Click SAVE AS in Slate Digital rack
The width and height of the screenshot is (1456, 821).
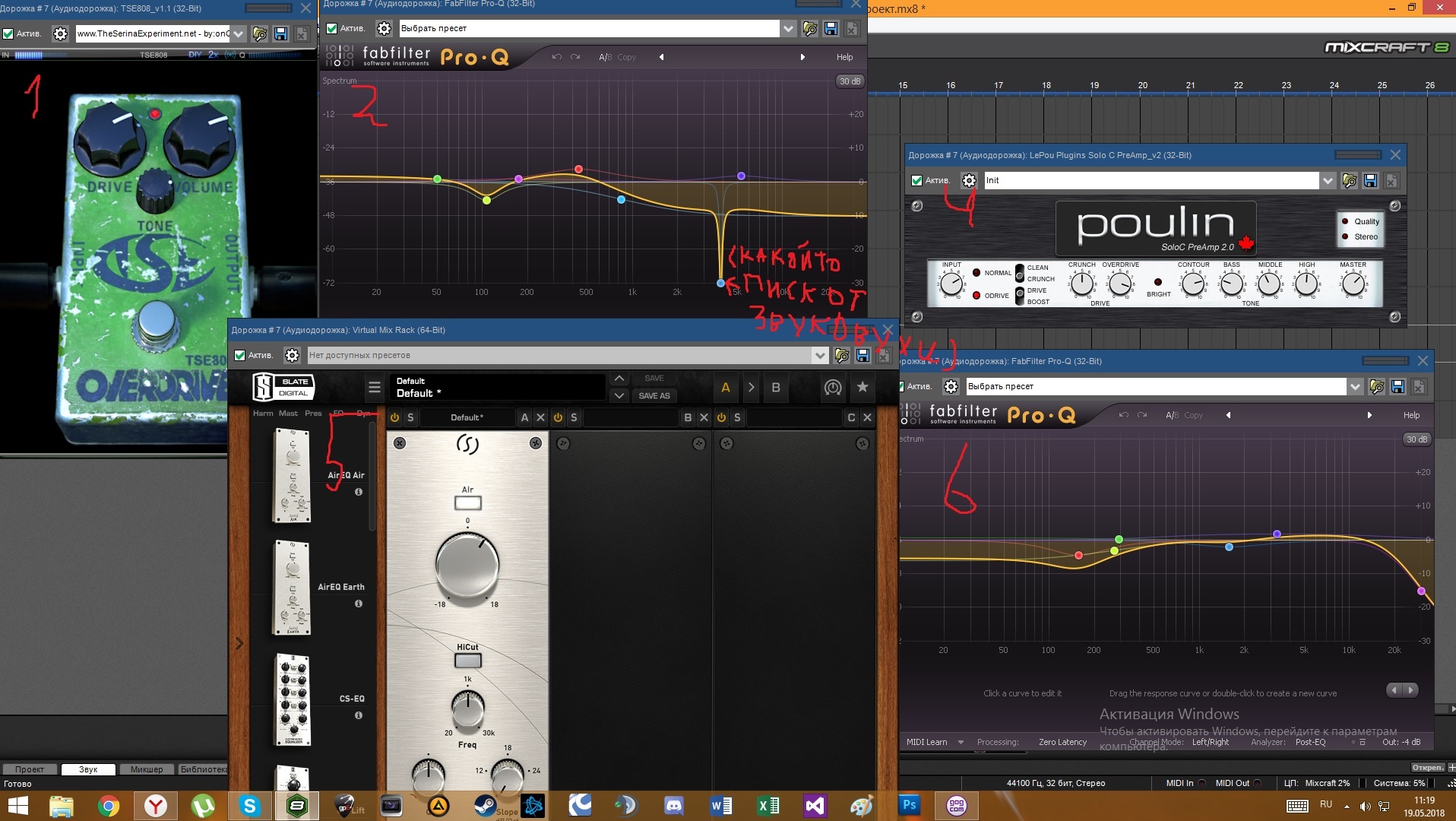click(654, 396)
